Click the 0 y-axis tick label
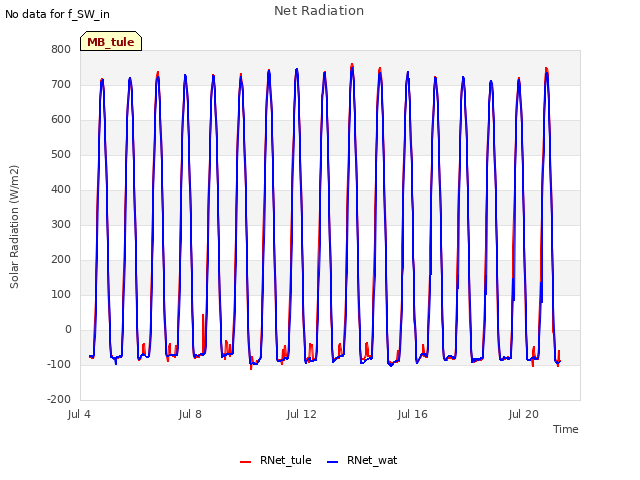Screen dimensions: 640x480 (x=68, y=330)
